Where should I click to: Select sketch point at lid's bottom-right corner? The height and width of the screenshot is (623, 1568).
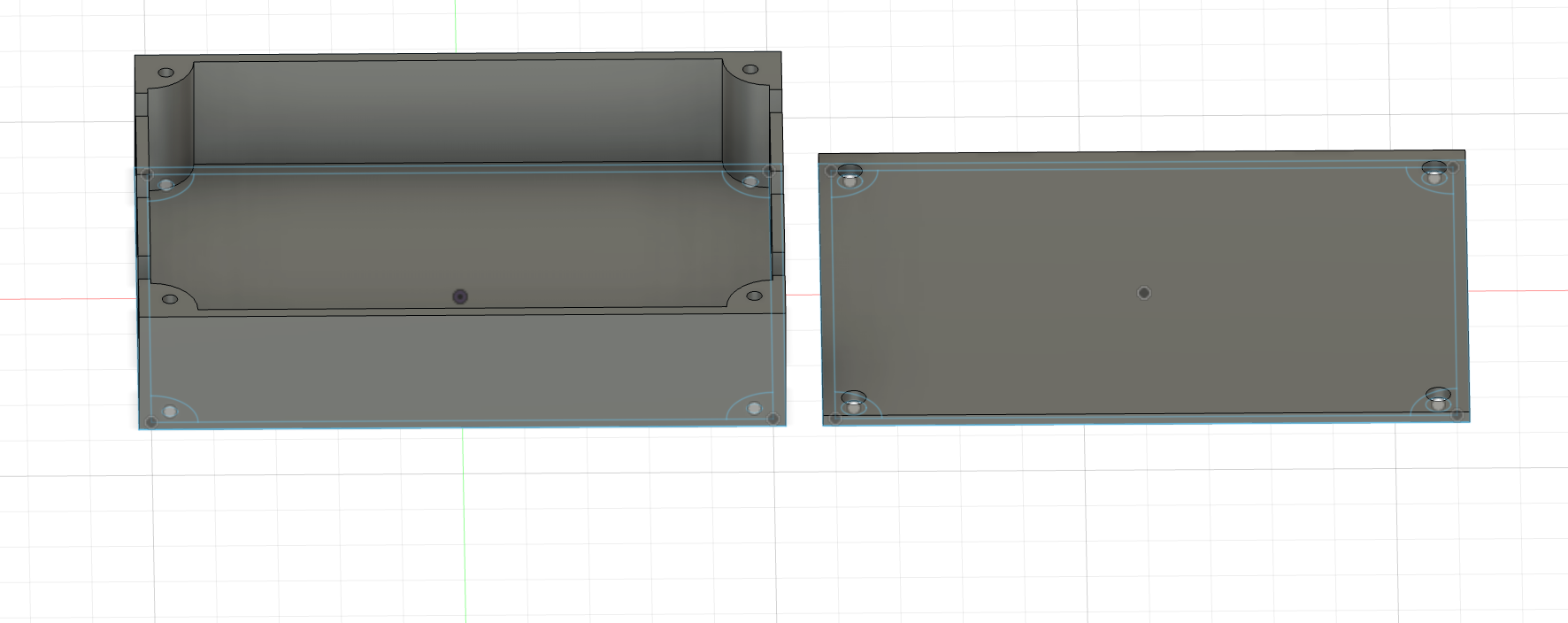click(1457, 414)
